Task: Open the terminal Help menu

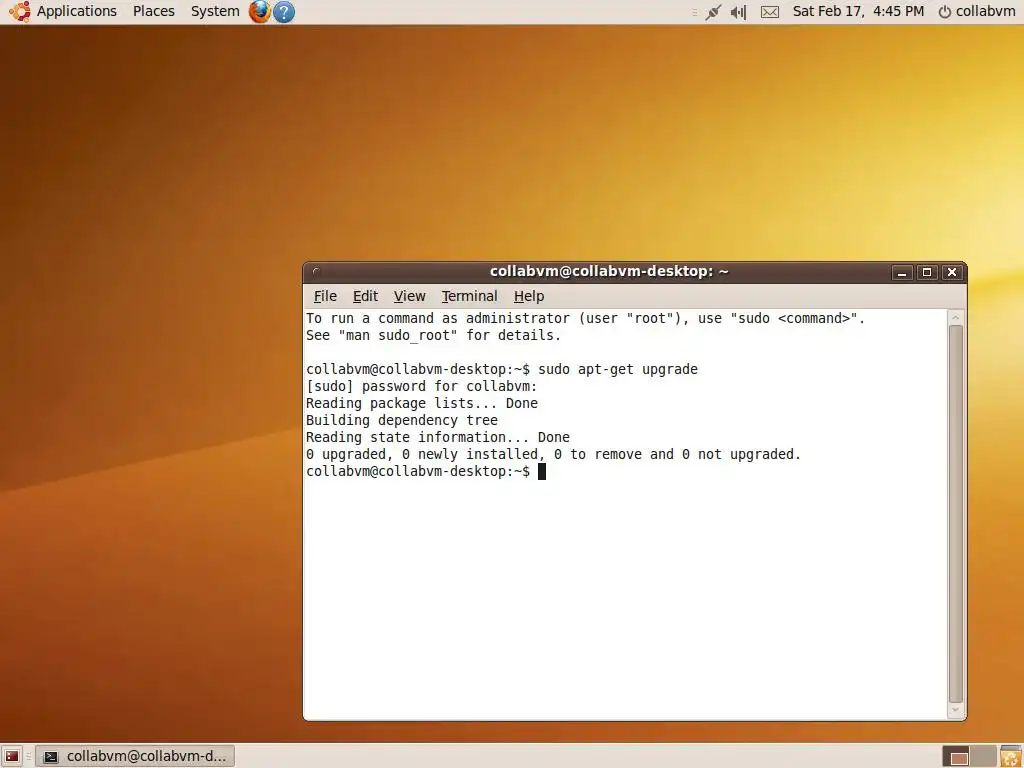Action: [x=529, y=296]
